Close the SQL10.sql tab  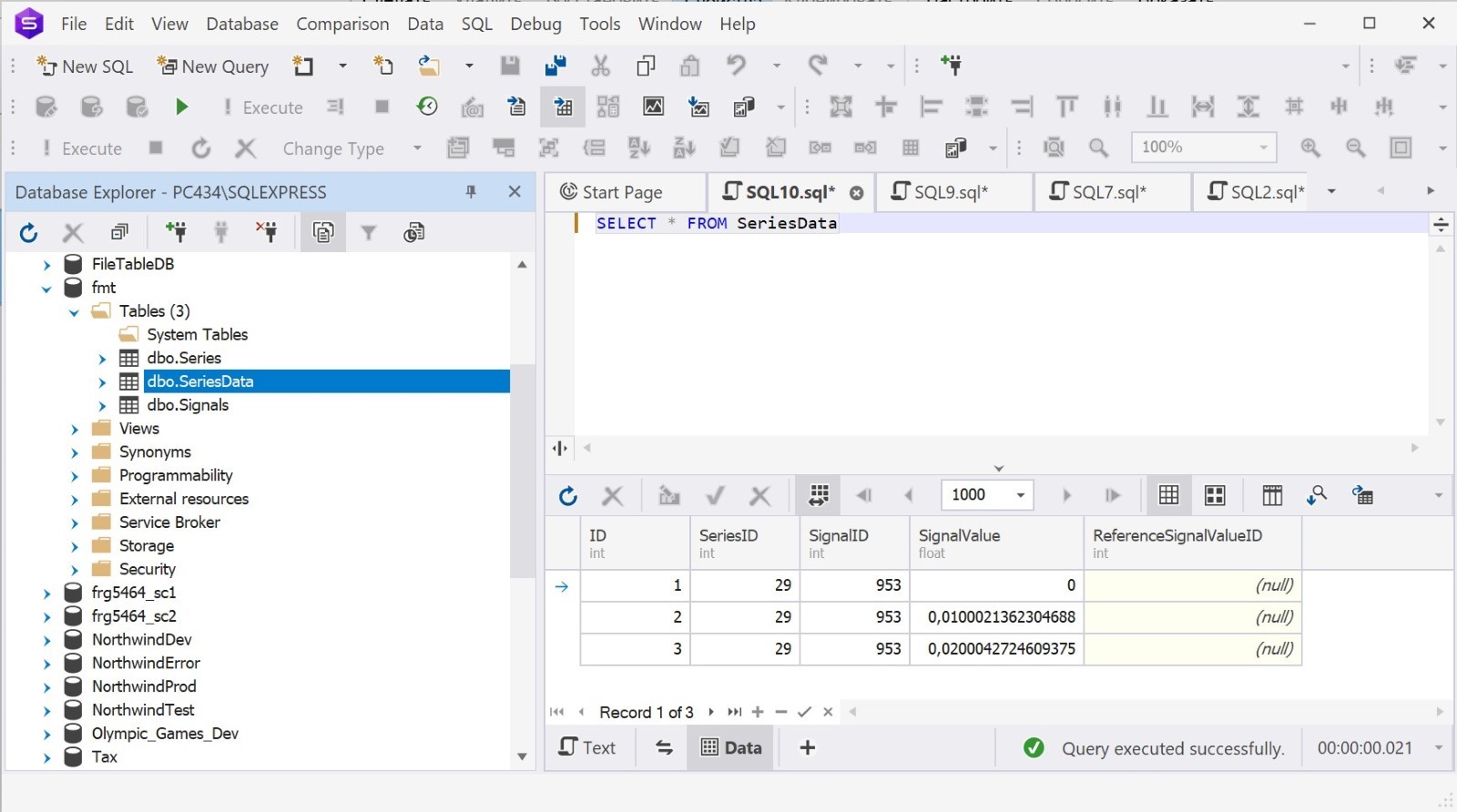856,193
